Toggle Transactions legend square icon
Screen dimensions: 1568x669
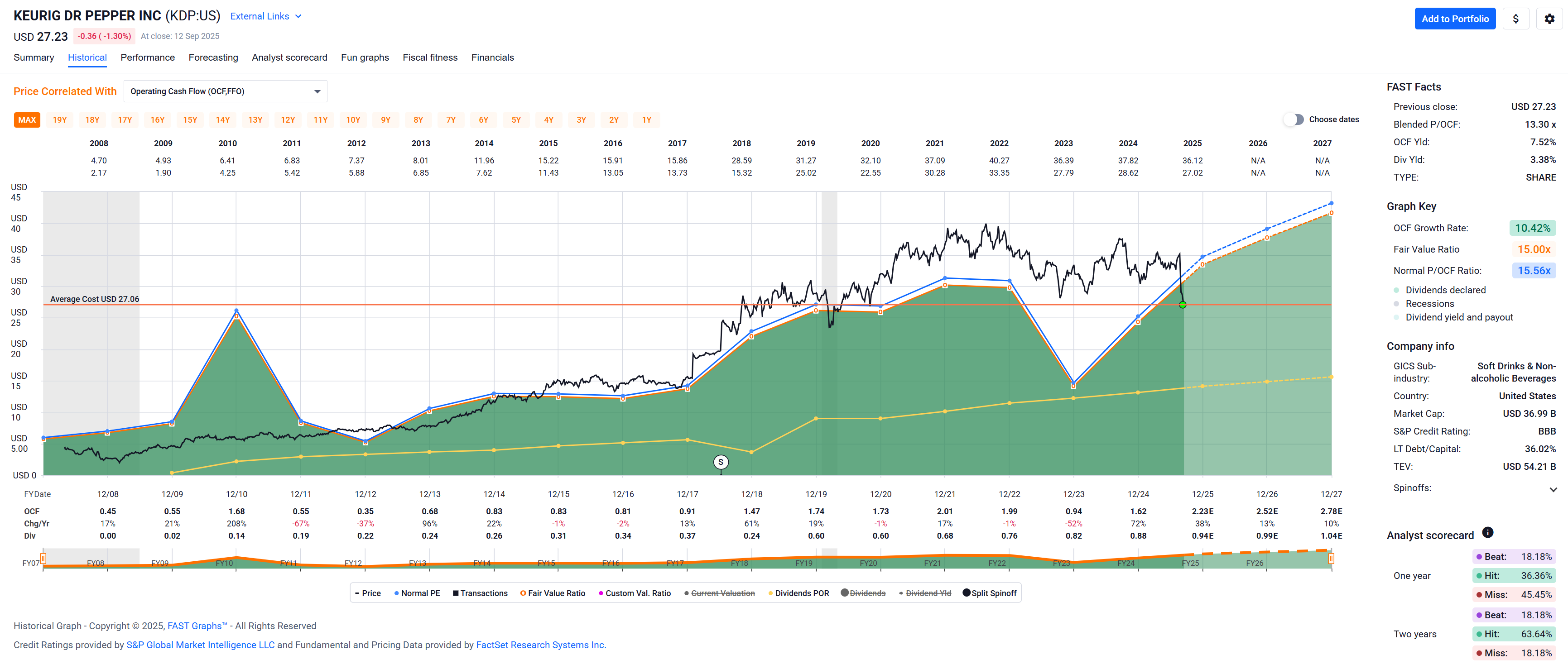point(455,593)
